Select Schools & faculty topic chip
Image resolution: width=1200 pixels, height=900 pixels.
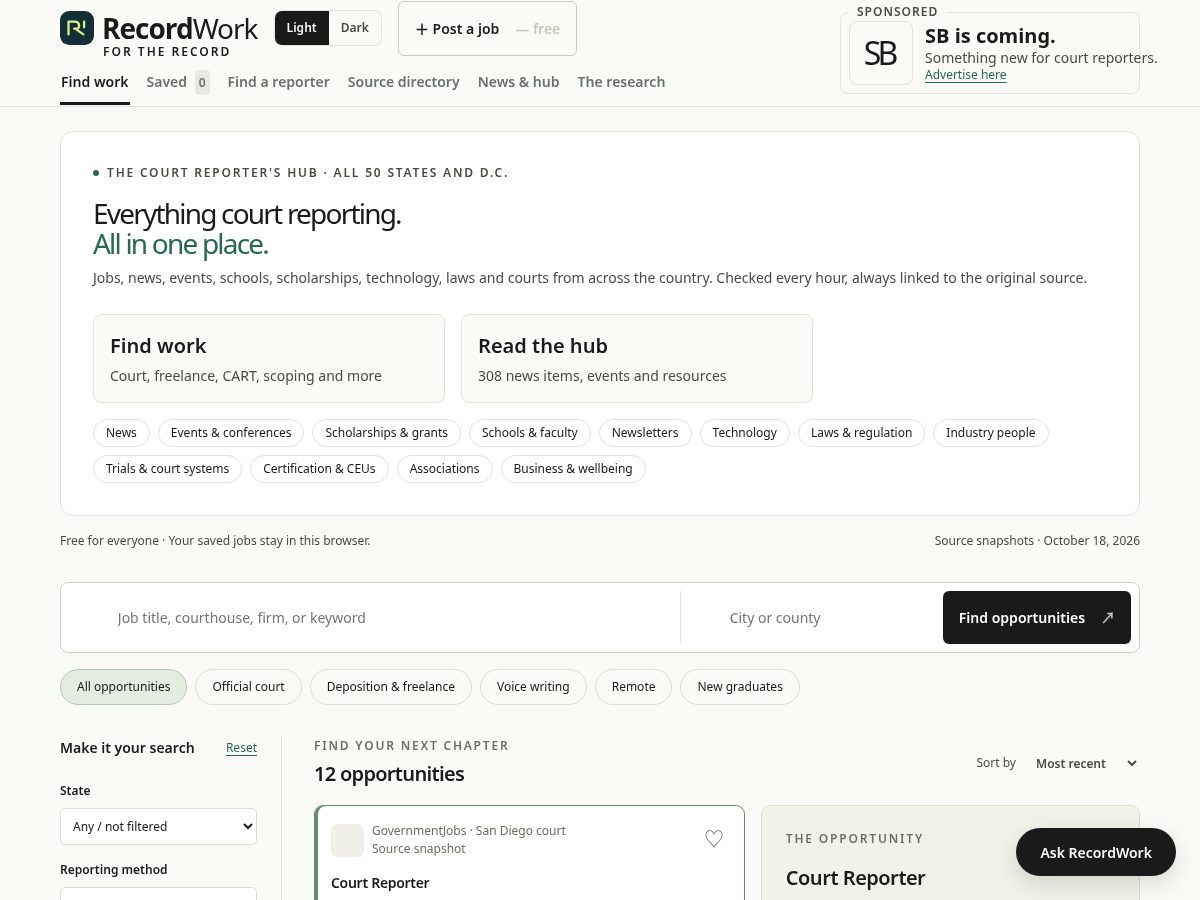(x=530, y=433)
